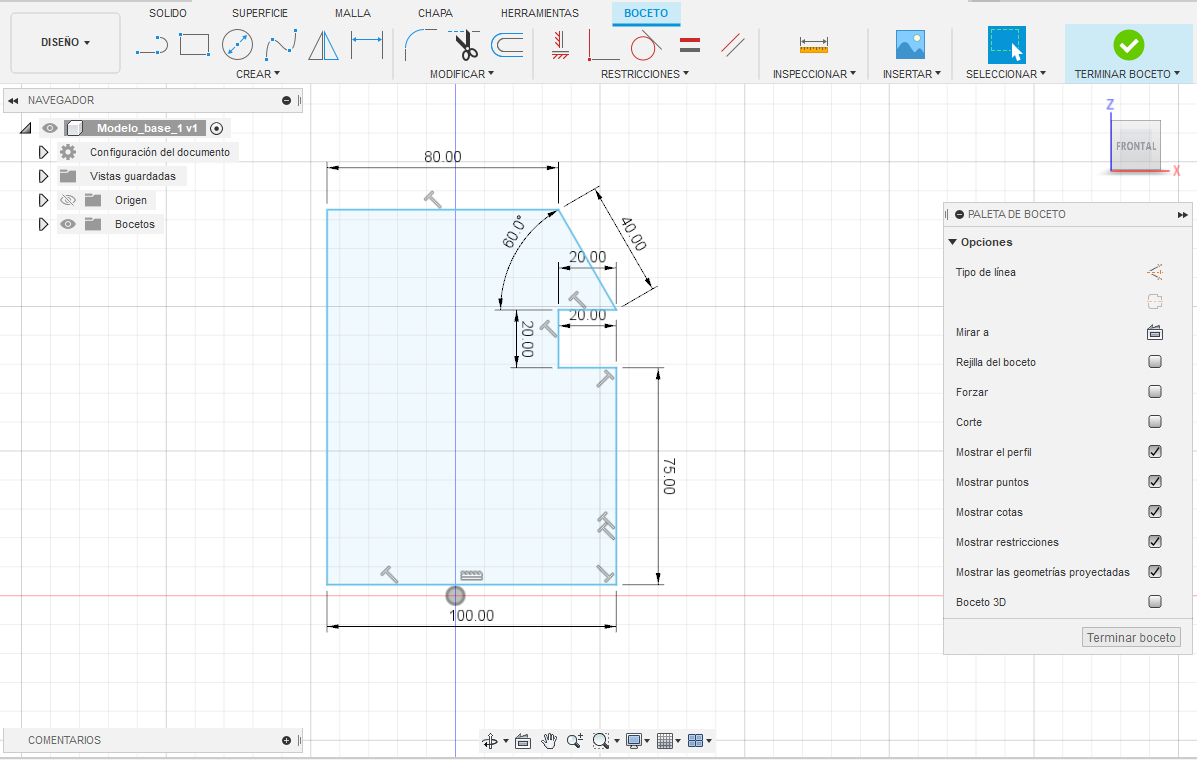Screen dimensions: 1197x760
Task: Add a comment with plus button
Action: [x=286, y=740]
